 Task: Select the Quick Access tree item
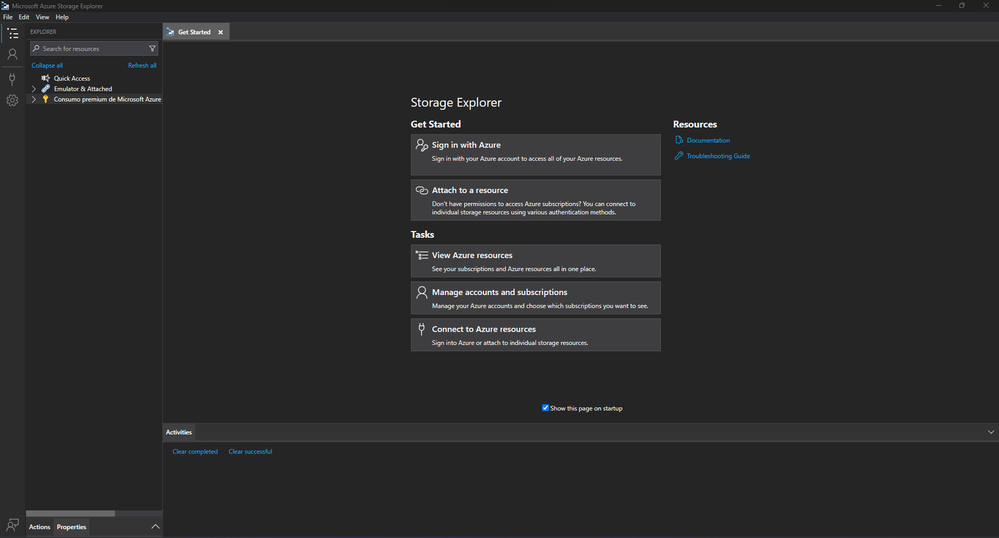tap(71, 78)
